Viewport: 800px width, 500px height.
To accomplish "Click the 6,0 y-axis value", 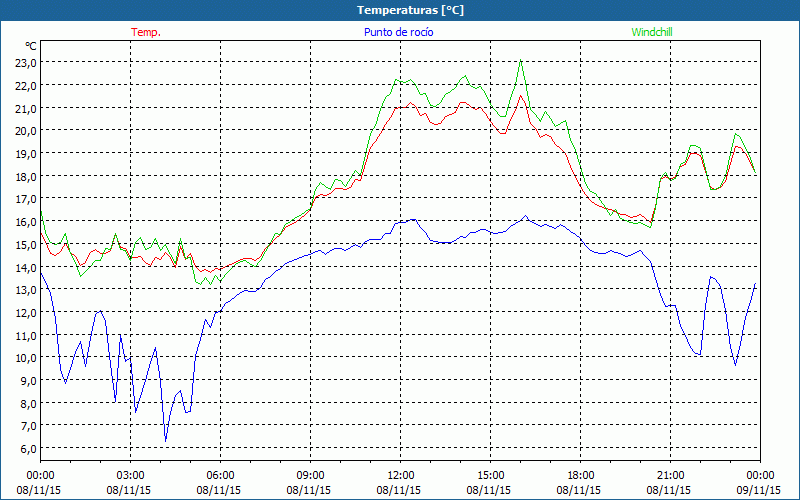I will [x=29, y=449].
